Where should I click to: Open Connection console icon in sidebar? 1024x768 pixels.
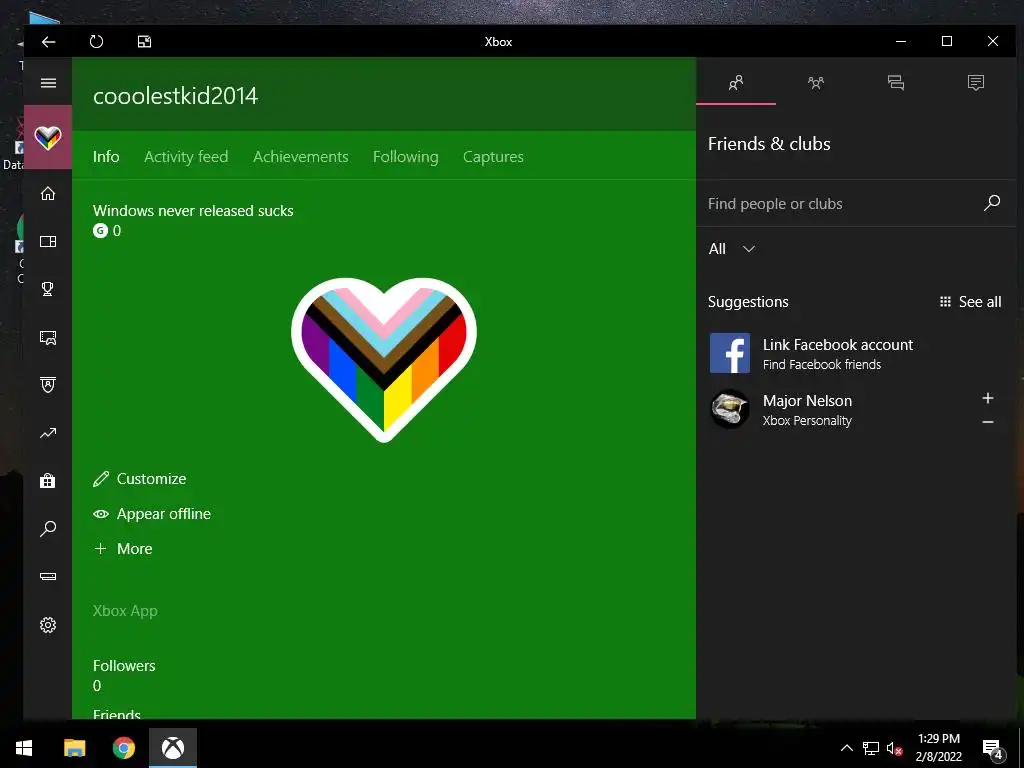48,577
